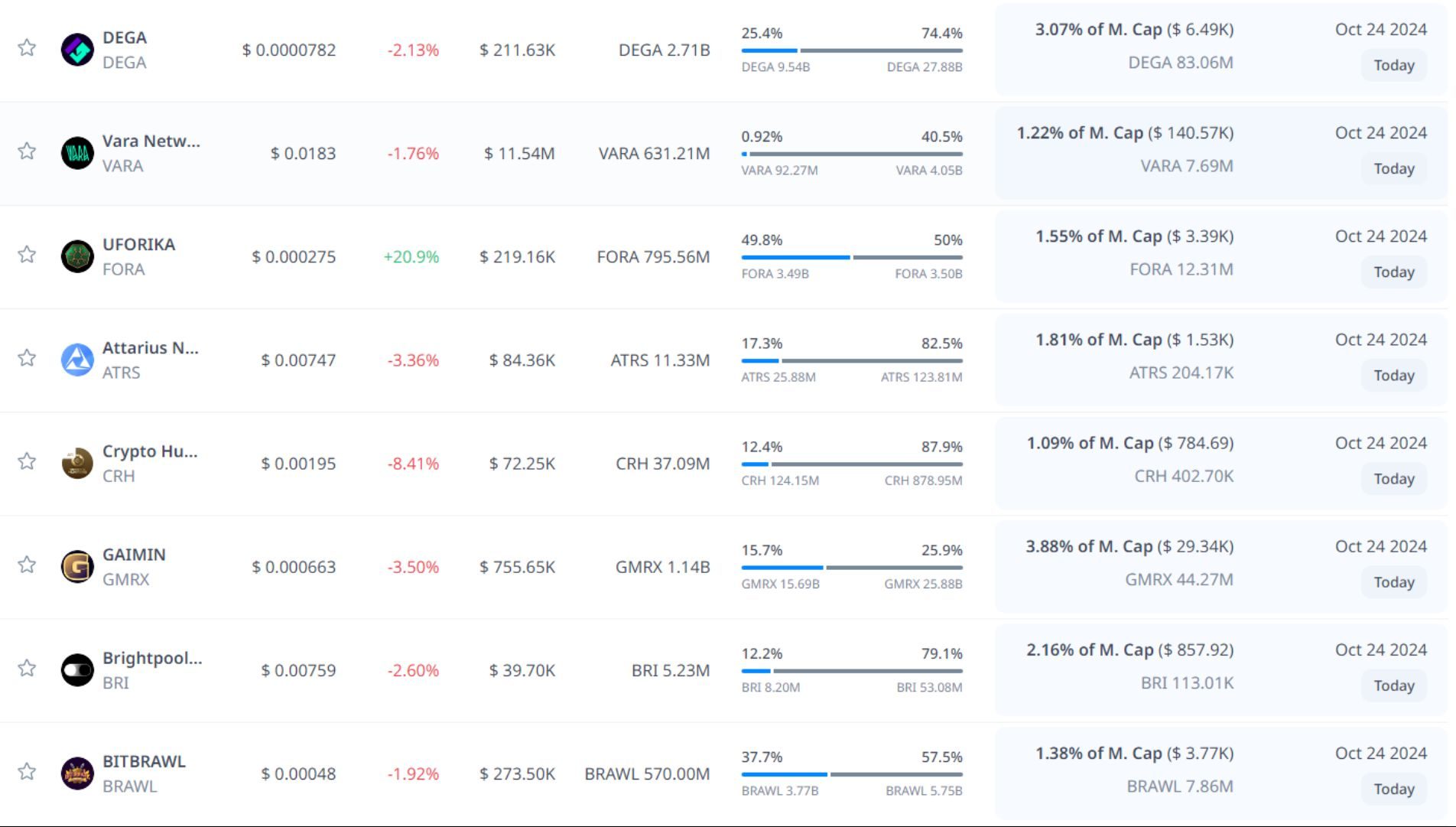Screen dimensions: 1456x827
Task: Click the UFORIKA token logo icon
Action: (x=77, y=256)
